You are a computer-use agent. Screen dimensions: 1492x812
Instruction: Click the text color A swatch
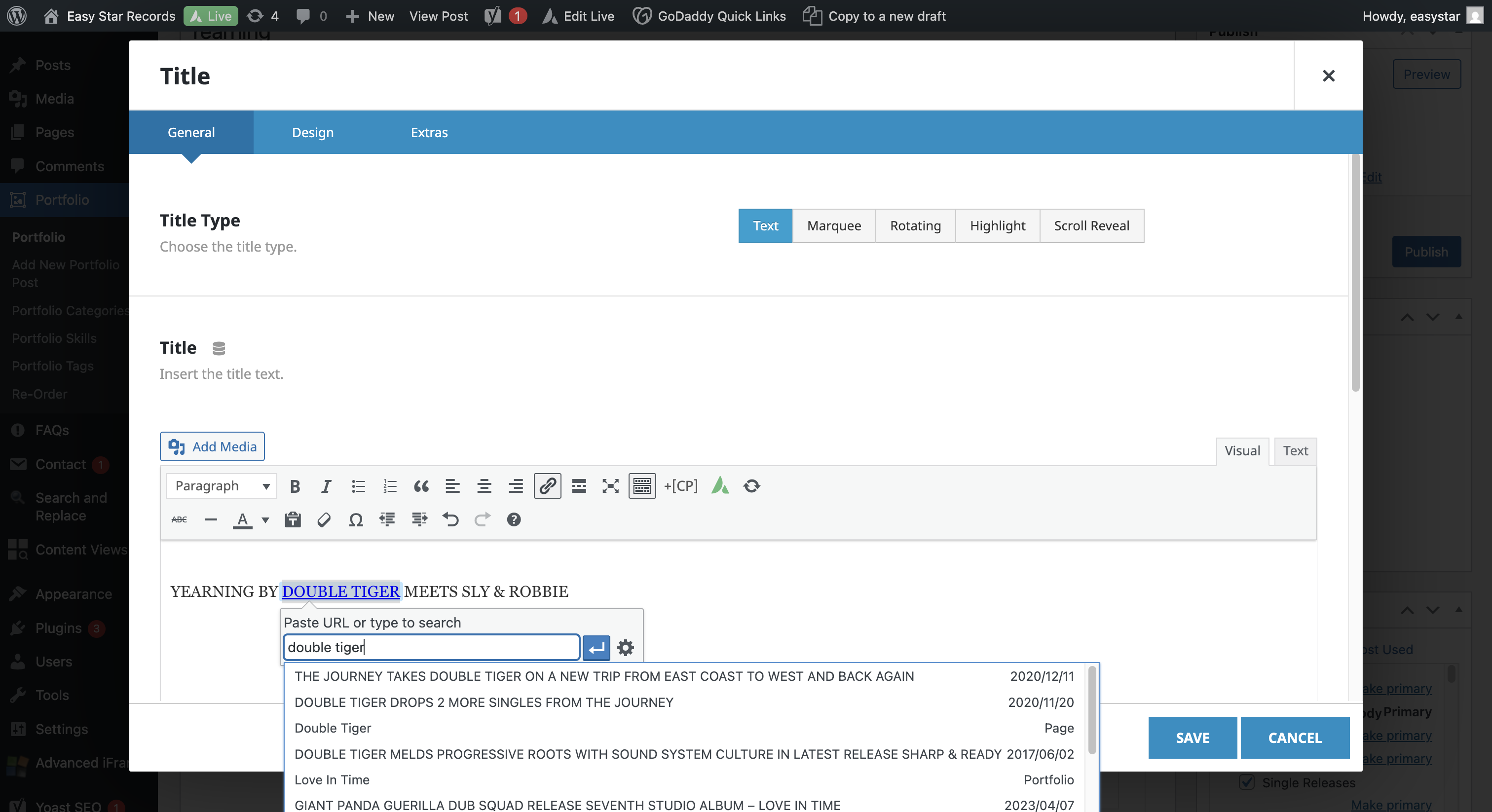243,519
